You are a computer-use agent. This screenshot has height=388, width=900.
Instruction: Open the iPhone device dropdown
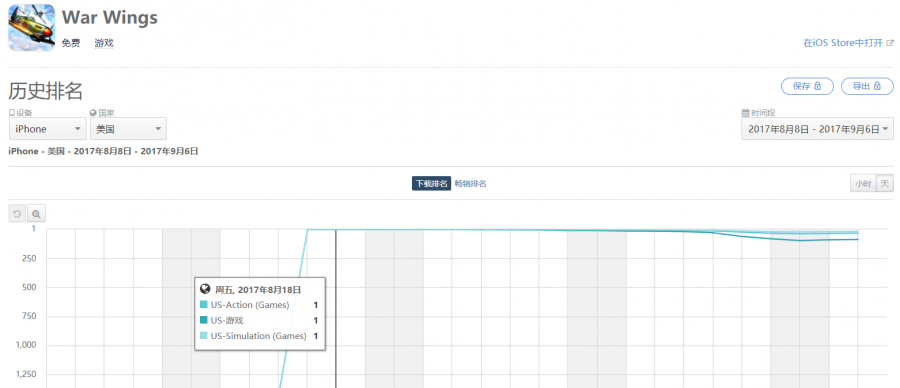click(x=48, y=129)
